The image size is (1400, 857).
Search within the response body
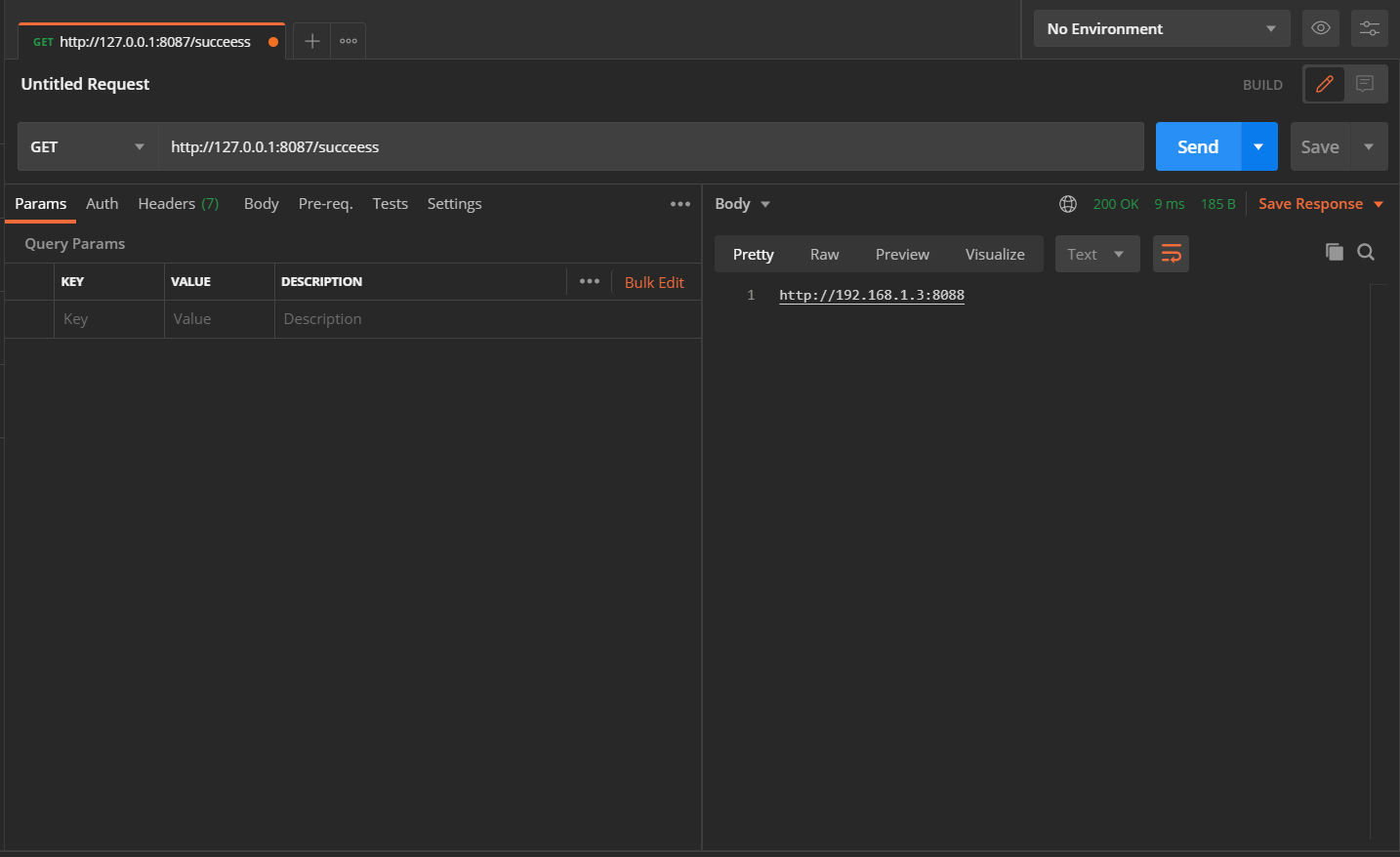1366,252
